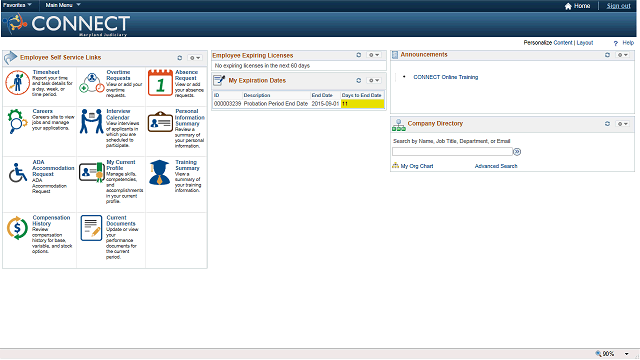This screenshot has width=640, height=360.
Task: Open the ADA Accommodation wheelchair icon
Action: (x=18, y=173)
